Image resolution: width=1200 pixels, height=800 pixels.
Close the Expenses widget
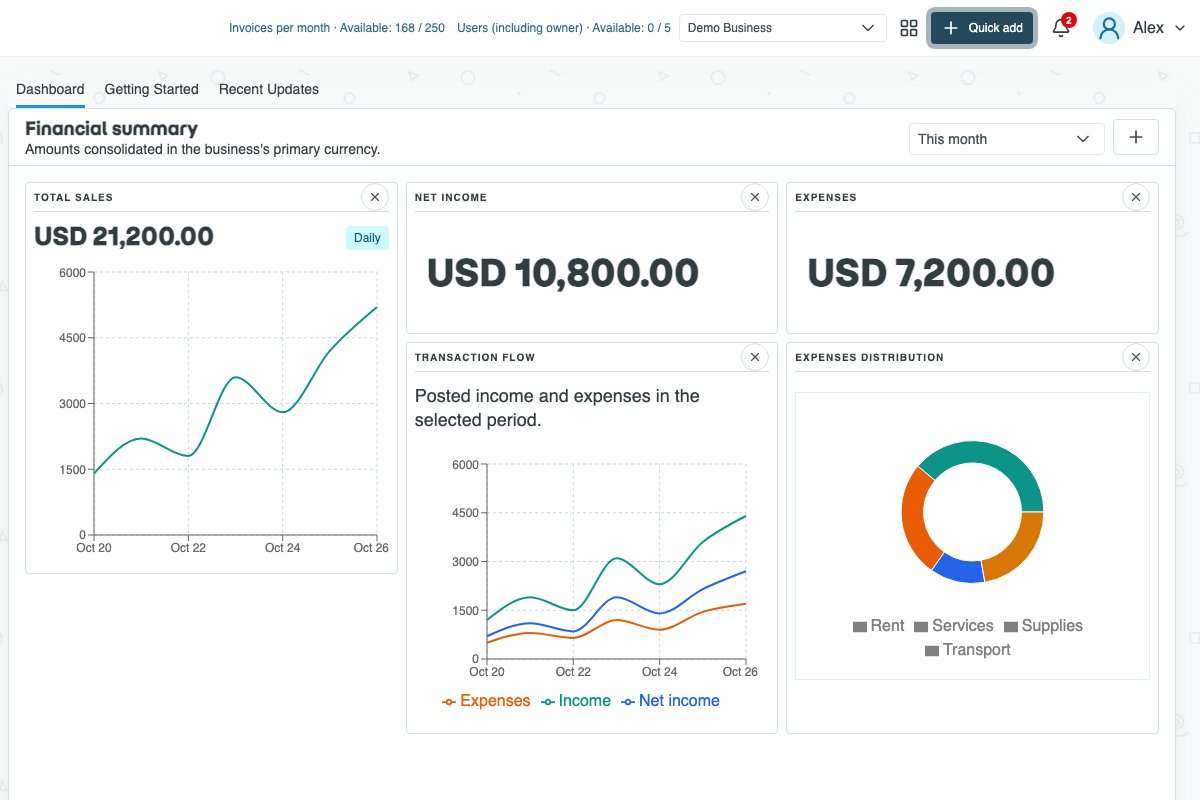tap(1135, 197)
